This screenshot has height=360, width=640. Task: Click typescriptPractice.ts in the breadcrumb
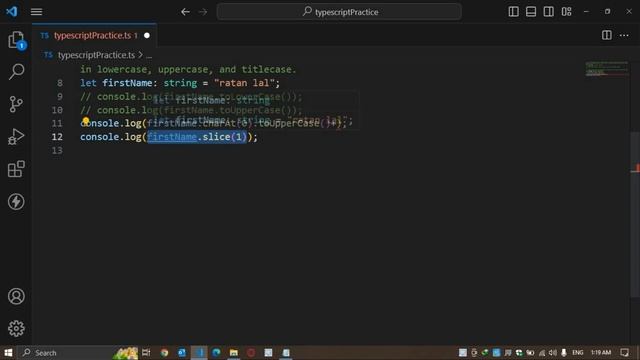coord(96,55)
